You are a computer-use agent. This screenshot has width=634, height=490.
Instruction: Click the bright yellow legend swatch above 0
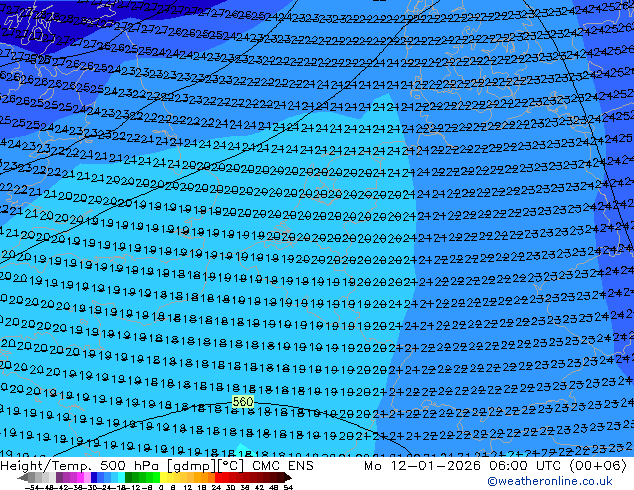163,478
